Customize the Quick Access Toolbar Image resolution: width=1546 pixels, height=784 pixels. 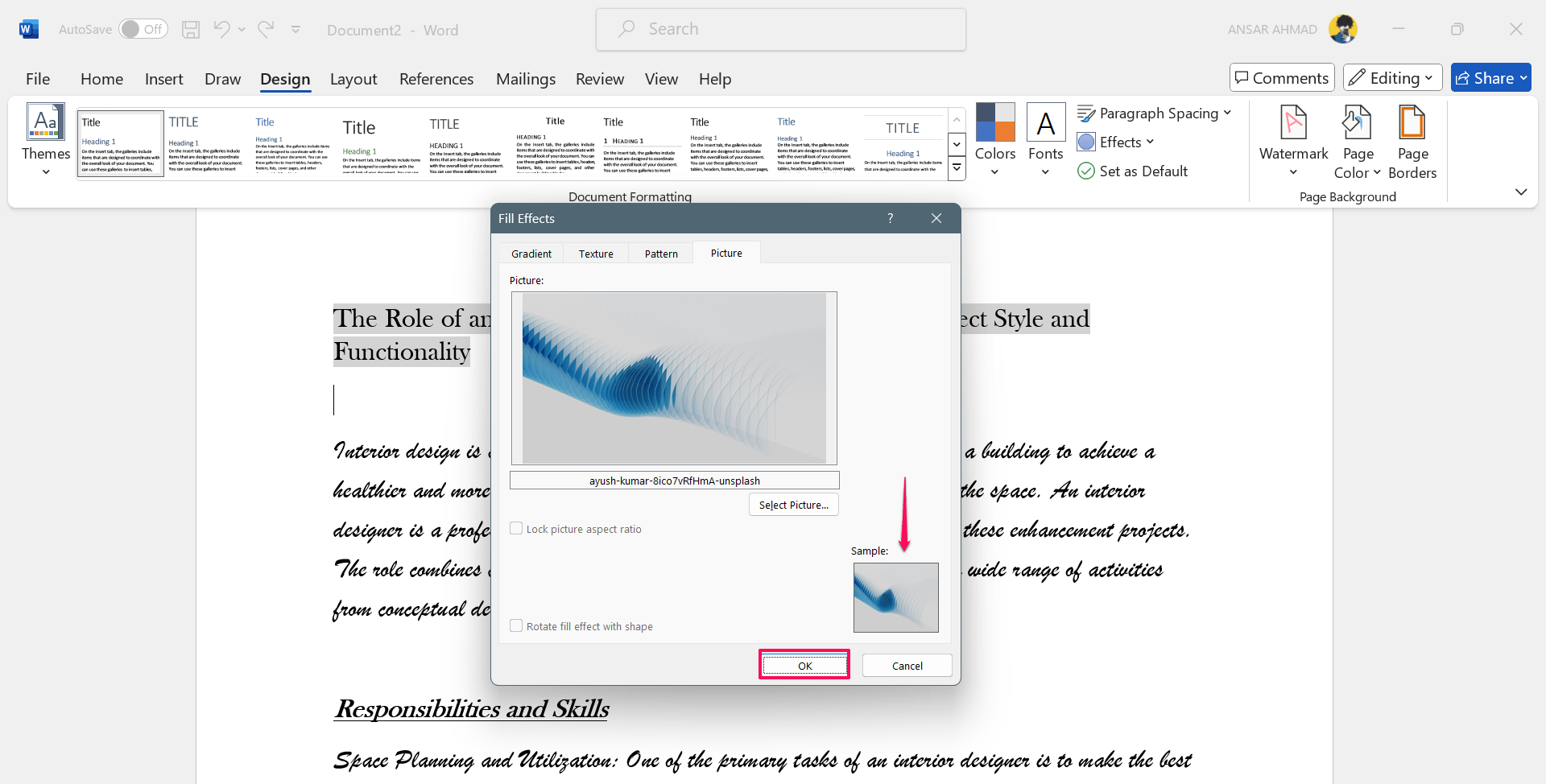tap(296, 30)
